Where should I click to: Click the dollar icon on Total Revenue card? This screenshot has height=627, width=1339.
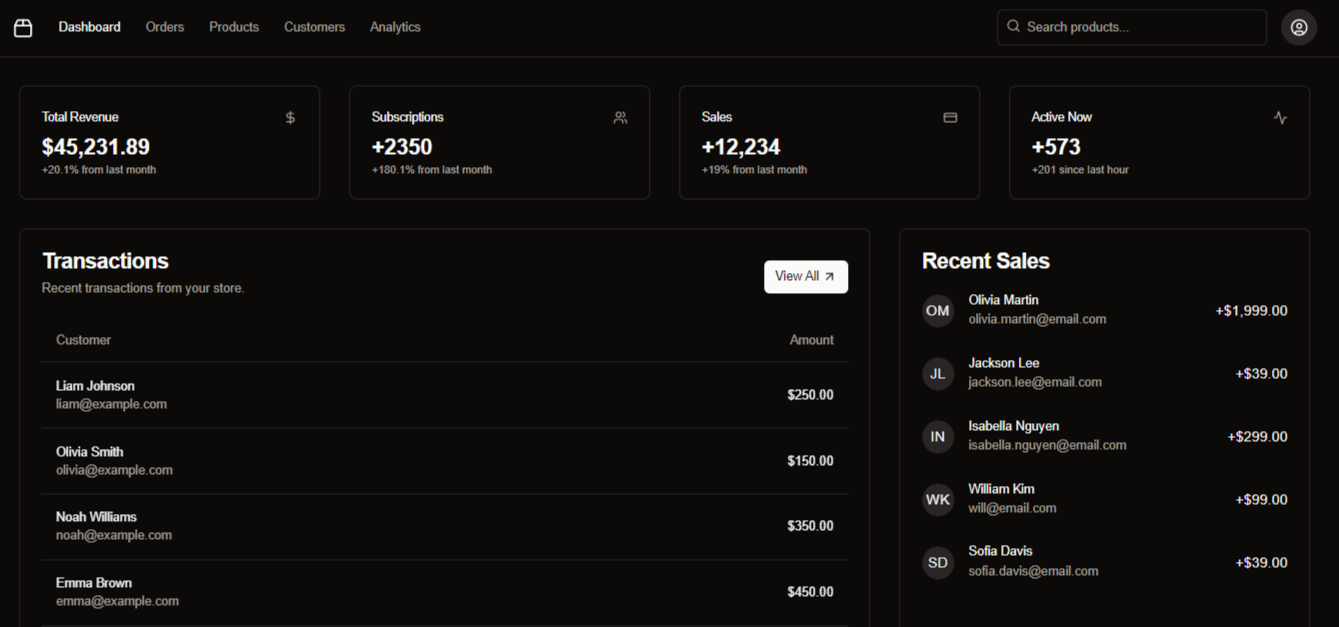tap(290, 117)
